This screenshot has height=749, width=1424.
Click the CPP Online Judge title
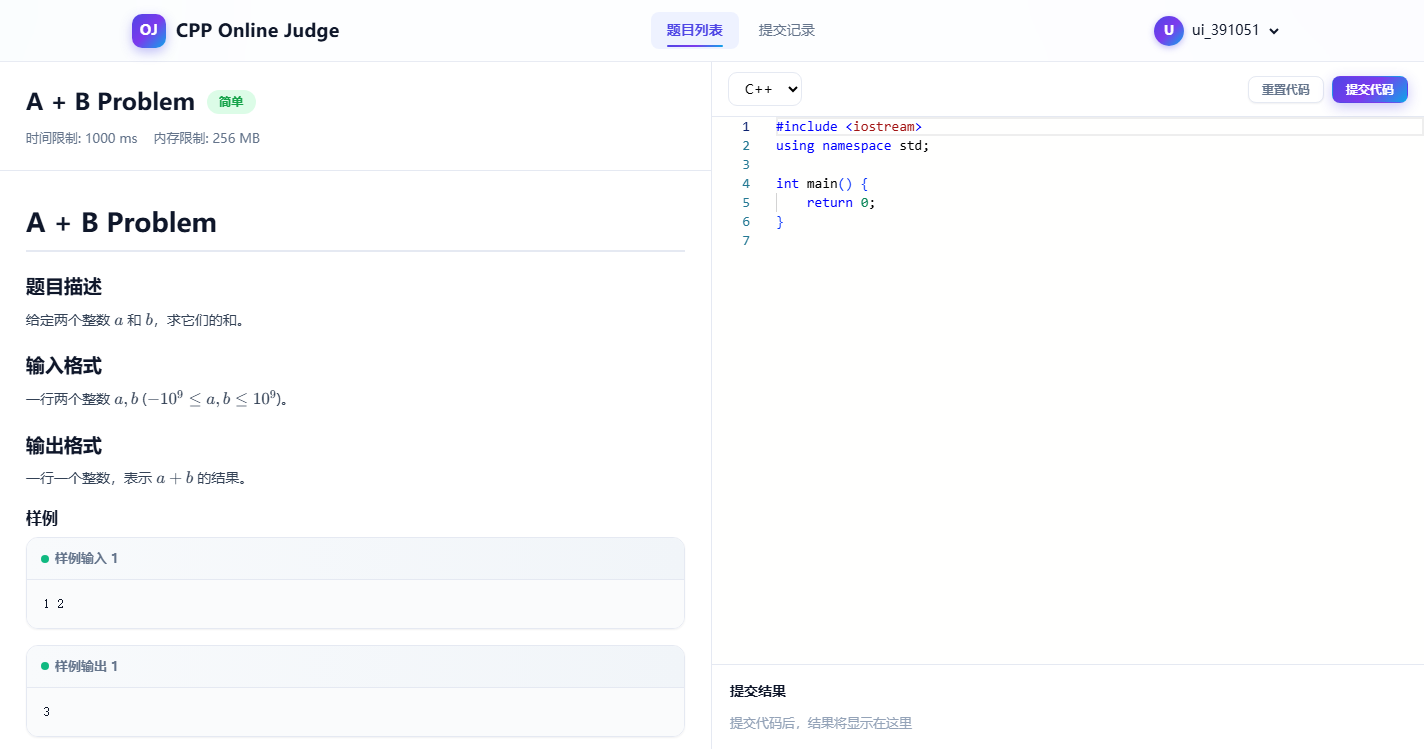(x=258, y=30)
